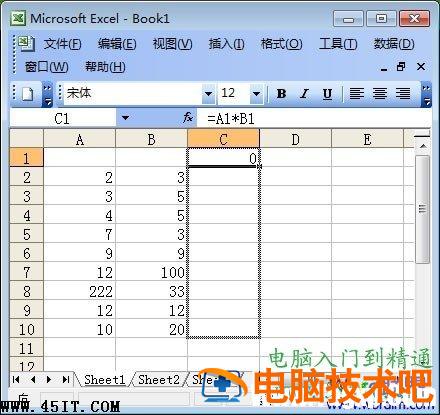
Task: Close the workbook window
Action: [421, 67]
